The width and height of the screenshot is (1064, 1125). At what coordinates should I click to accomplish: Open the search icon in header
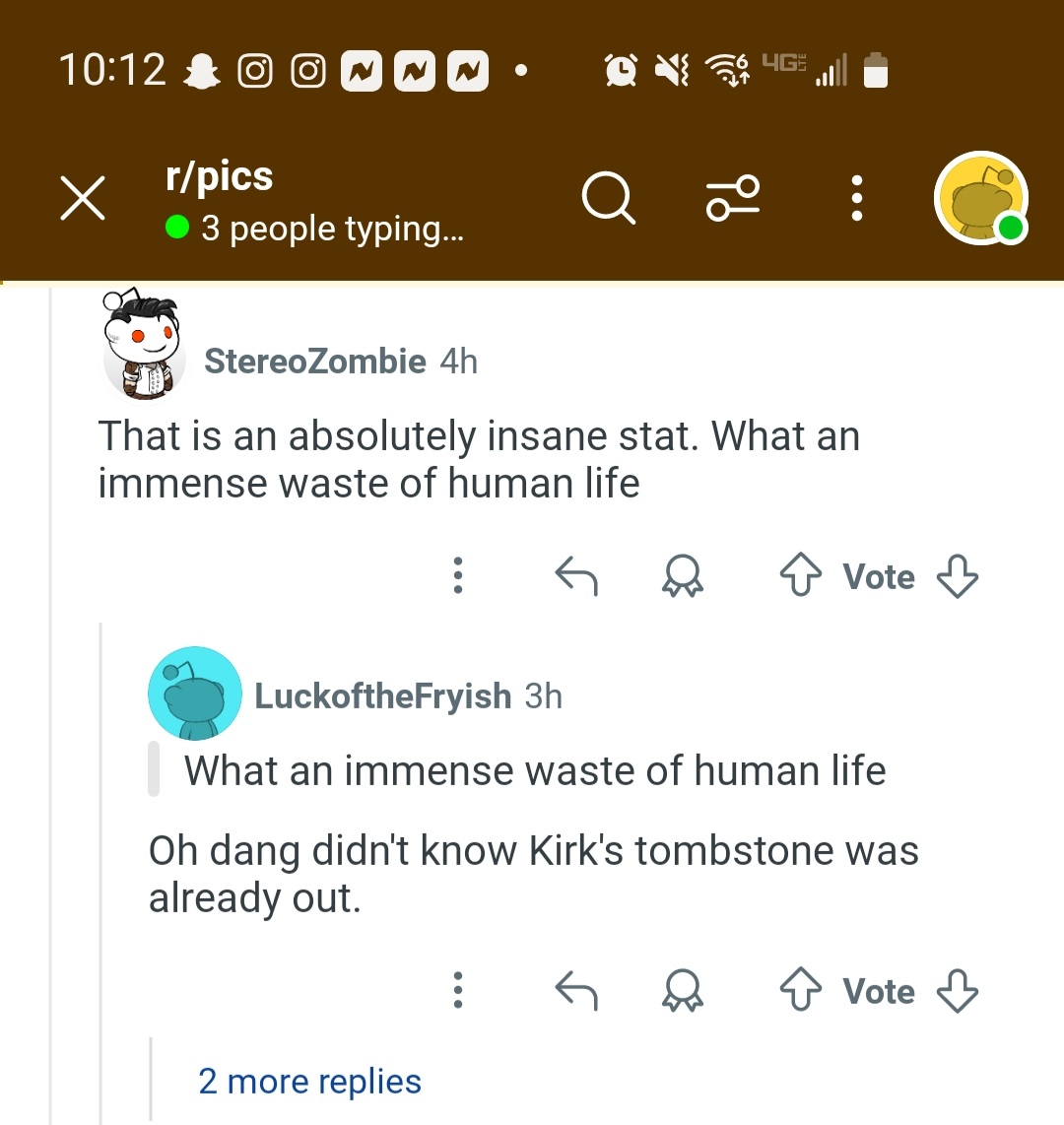(608, 199)
